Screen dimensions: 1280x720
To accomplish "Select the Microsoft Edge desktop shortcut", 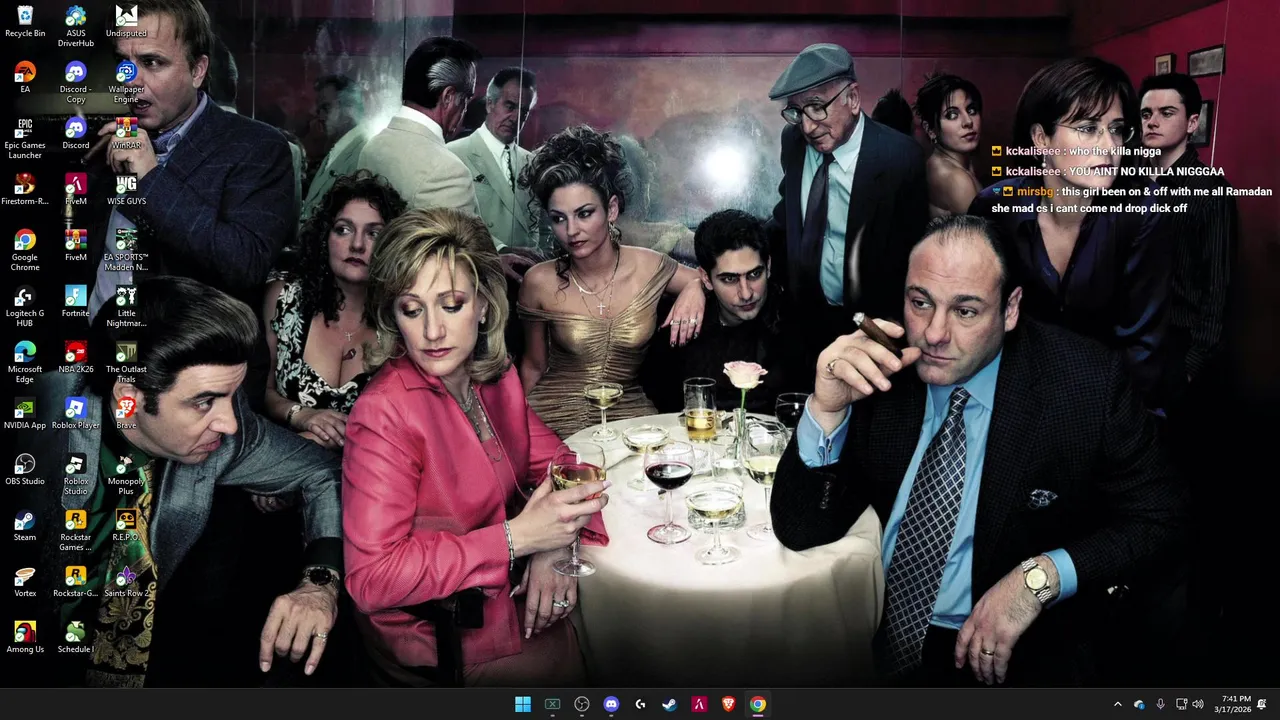I will click(x=25, y=362).
